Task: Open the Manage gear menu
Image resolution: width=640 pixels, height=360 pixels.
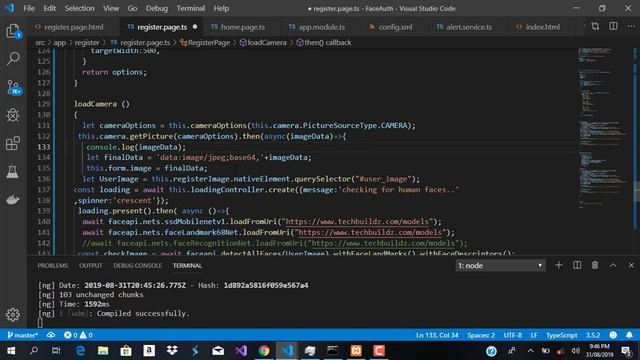Action: click(13, 314)
